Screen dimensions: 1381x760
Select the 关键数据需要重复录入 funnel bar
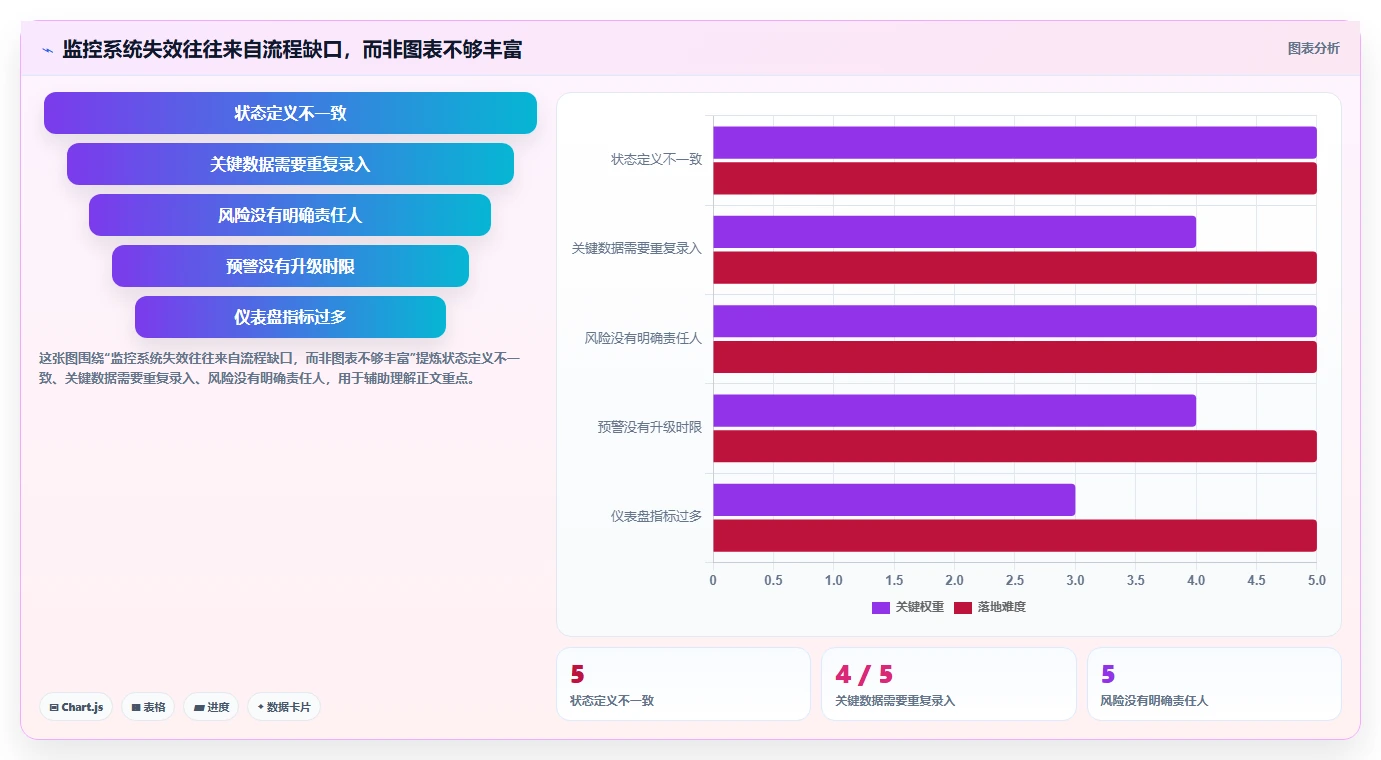pyautogui.click(x=290, y=164)
